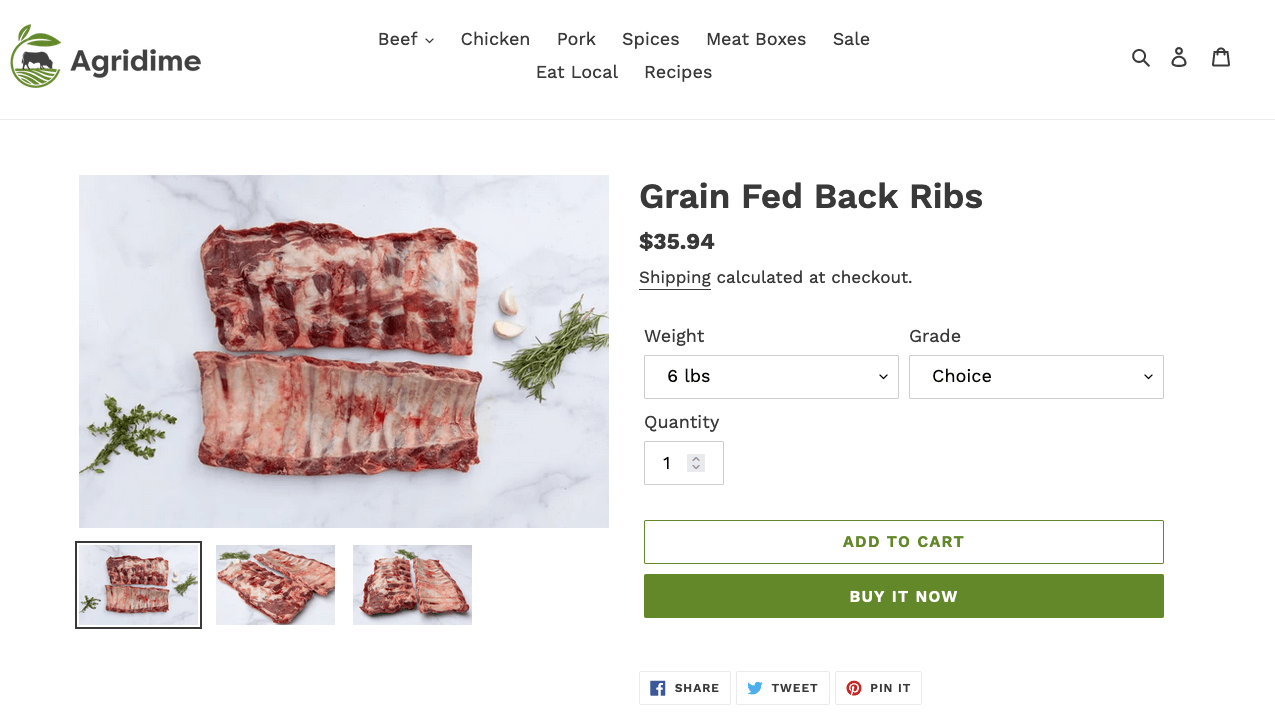Click the ADD TO CART button
Viewport: 1275px width, 718px height.
click(x=903, y=541)
